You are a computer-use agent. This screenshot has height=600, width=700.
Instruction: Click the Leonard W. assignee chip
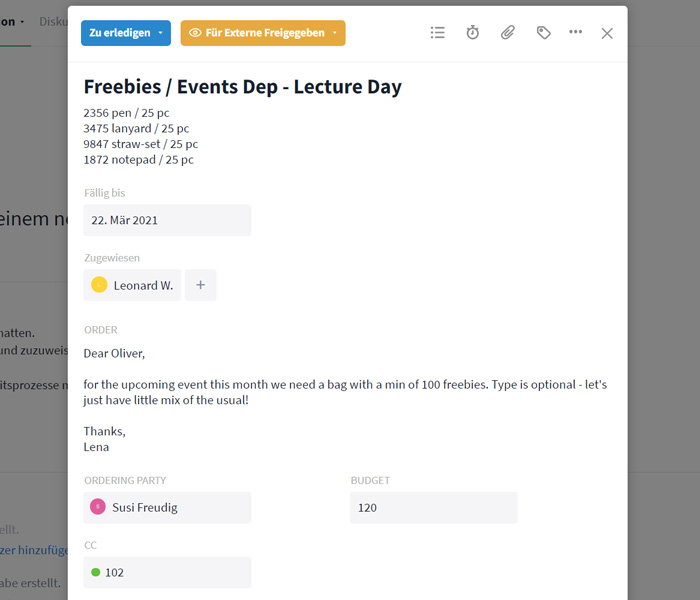point(132,285)
